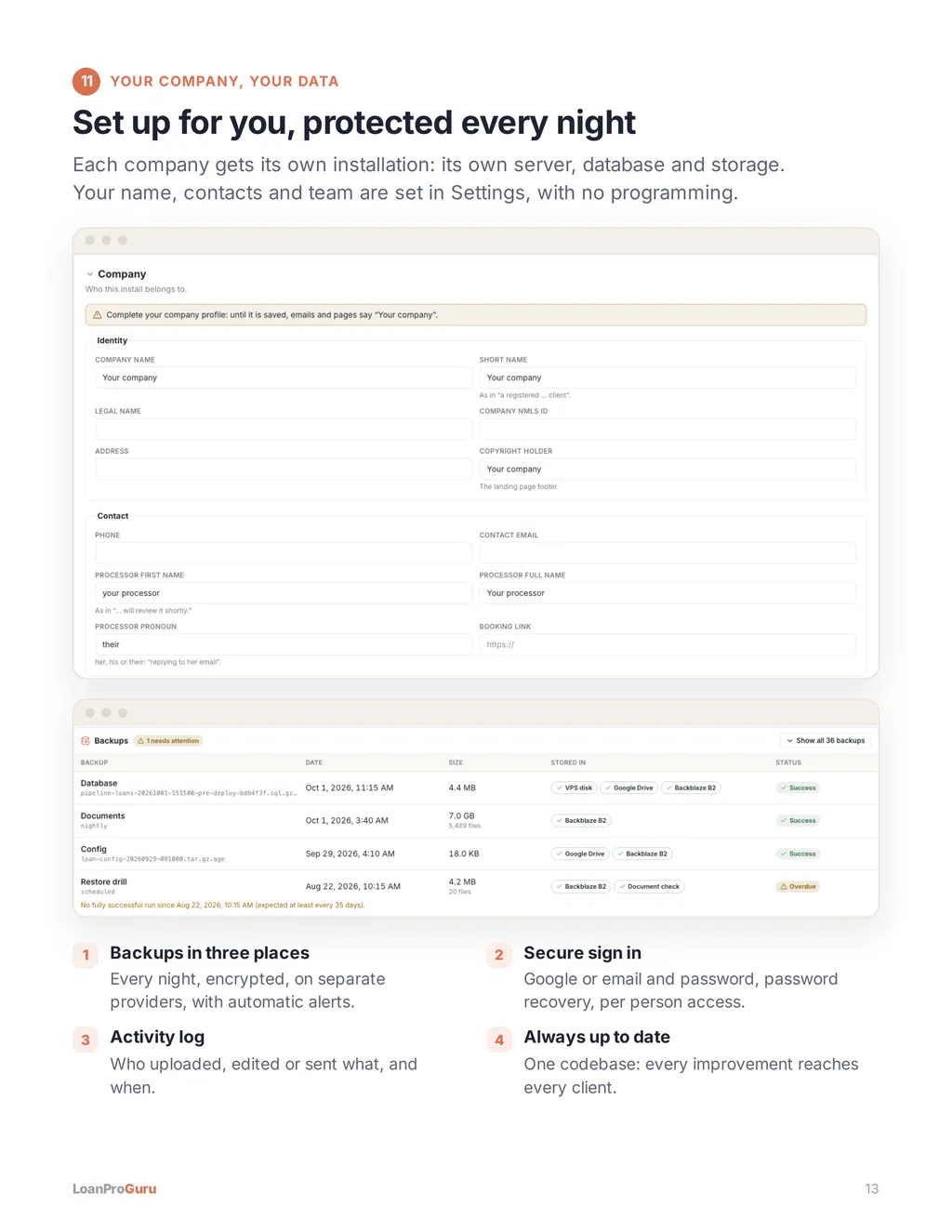Click the Restore drill row name
Screen dimensions: 952x1232
pos(103,881)
